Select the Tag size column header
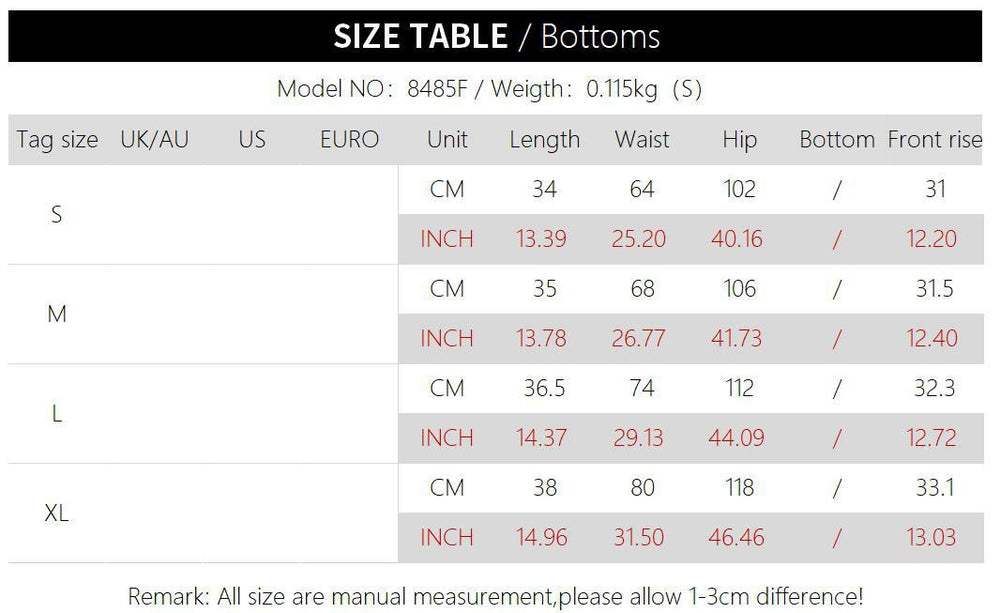 [57, 140]
